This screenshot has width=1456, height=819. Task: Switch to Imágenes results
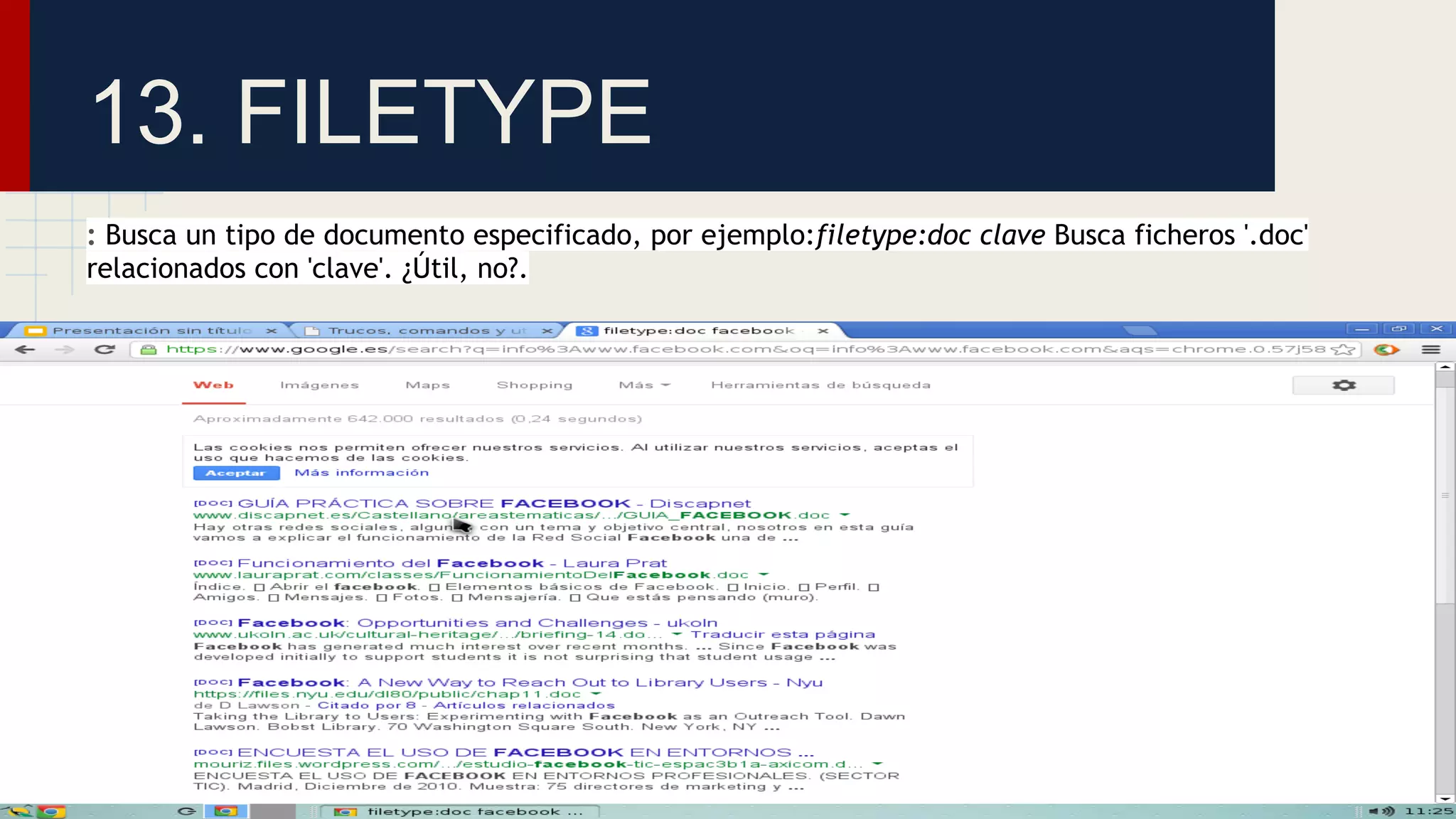tap(319, 385)
